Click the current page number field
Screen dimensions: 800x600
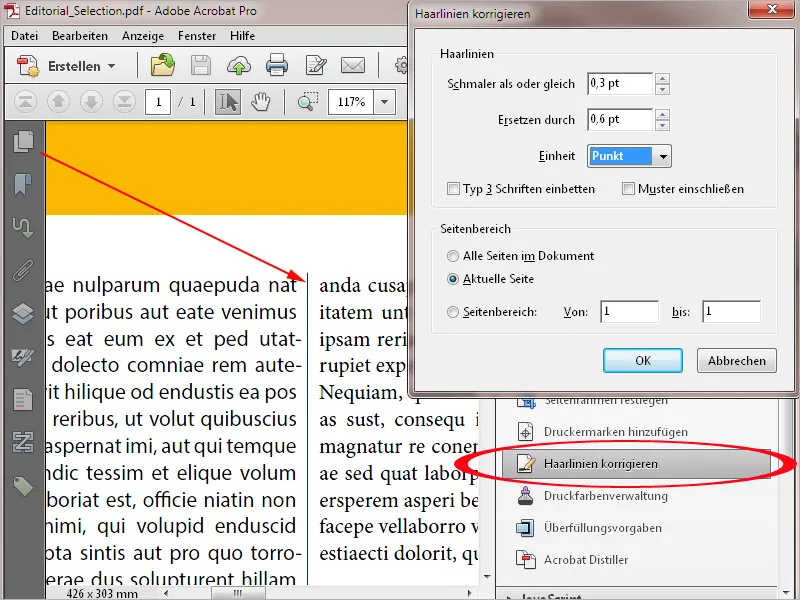coord(158,102)
